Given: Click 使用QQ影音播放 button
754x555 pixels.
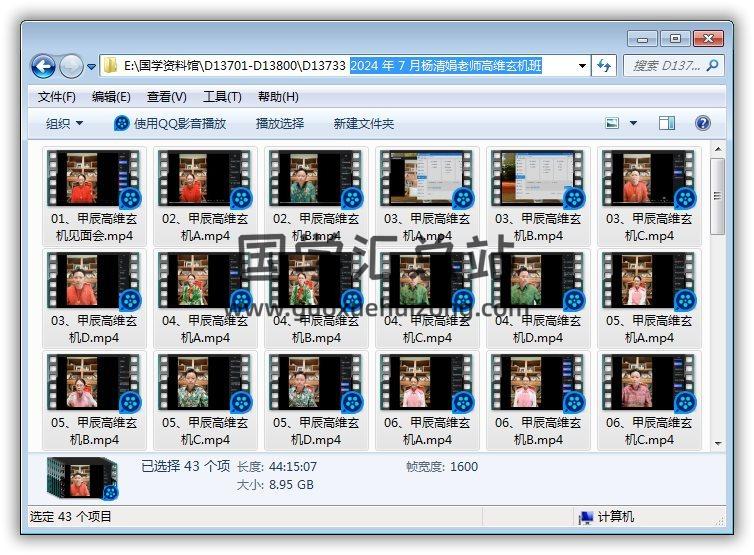Looking at the screenshot, I should (170, 124).
